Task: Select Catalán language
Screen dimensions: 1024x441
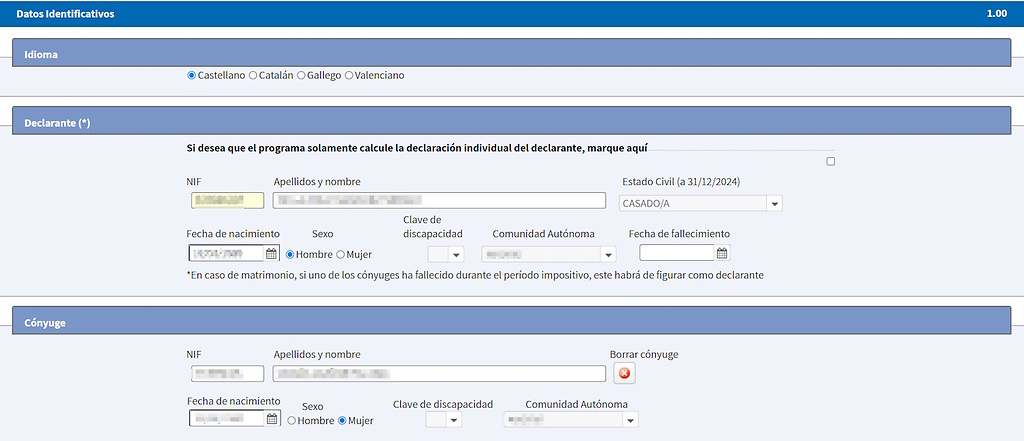Action: point(253,75)
